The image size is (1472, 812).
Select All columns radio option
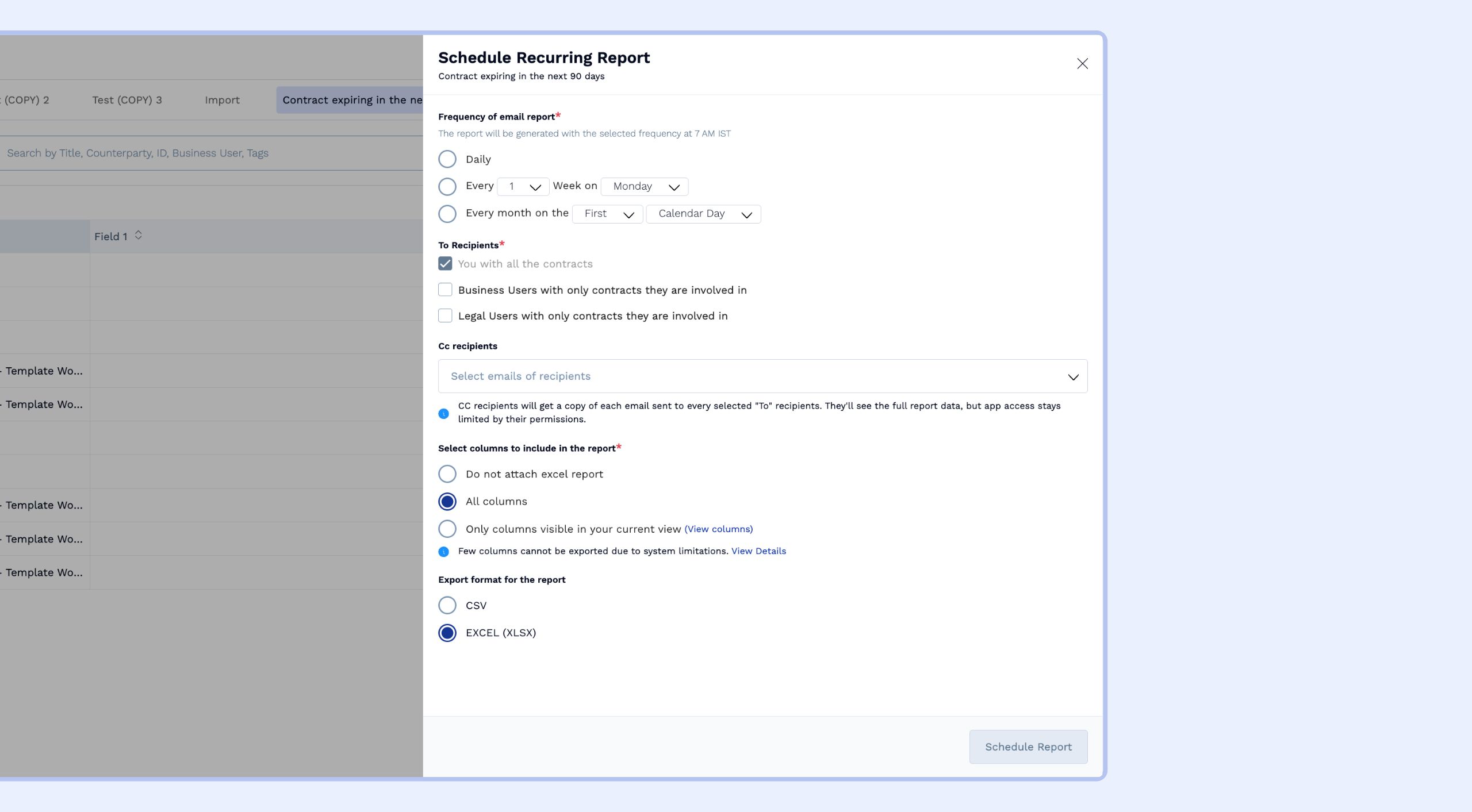pos(447,502)
